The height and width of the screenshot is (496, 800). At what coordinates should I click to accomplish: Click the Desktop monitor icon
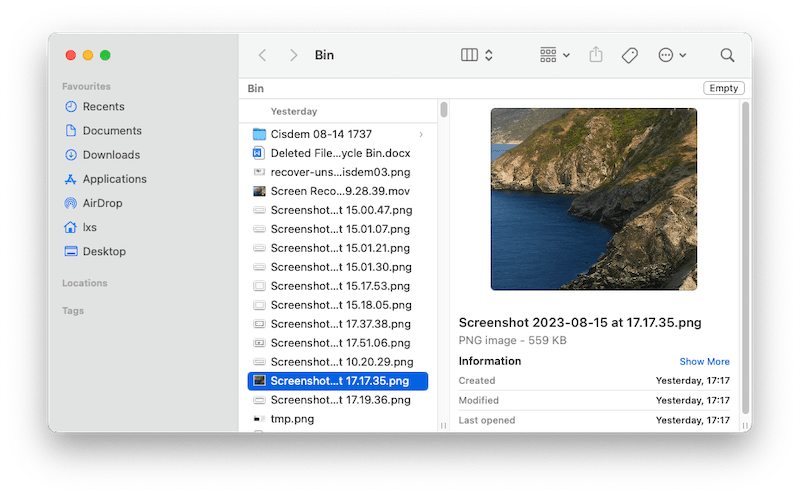click(x=71, y=251)
